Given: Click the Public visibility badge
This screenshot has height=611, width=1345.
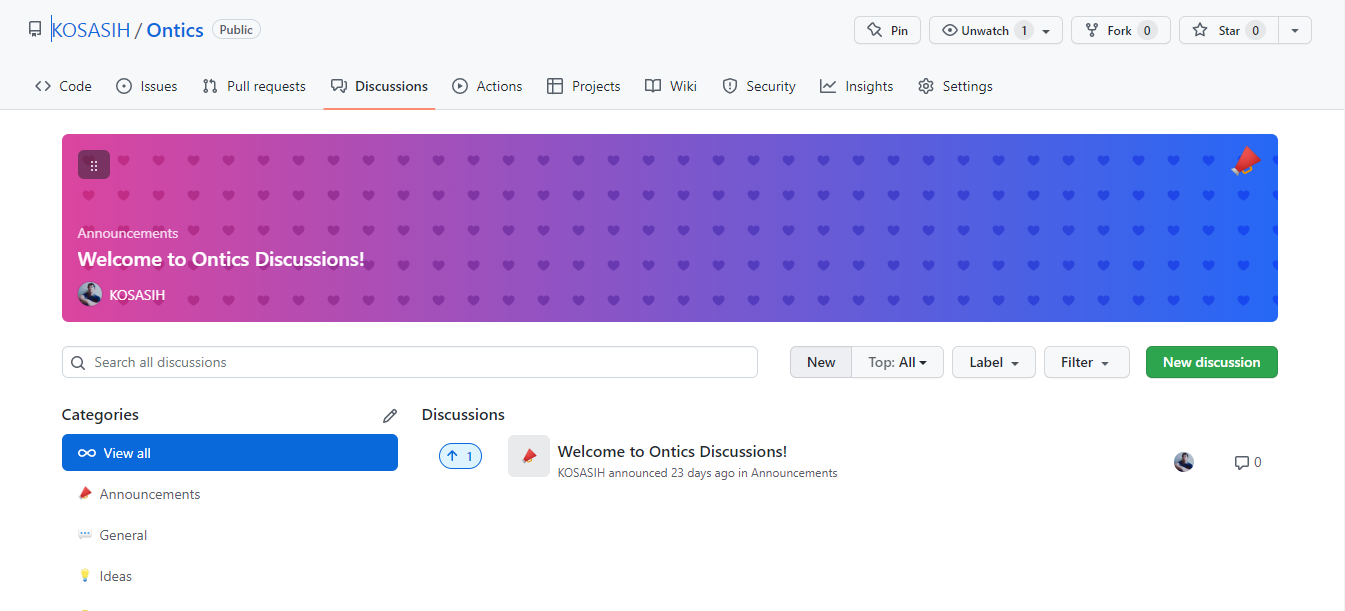Looking at the screenshot, I should coord(236,30).
